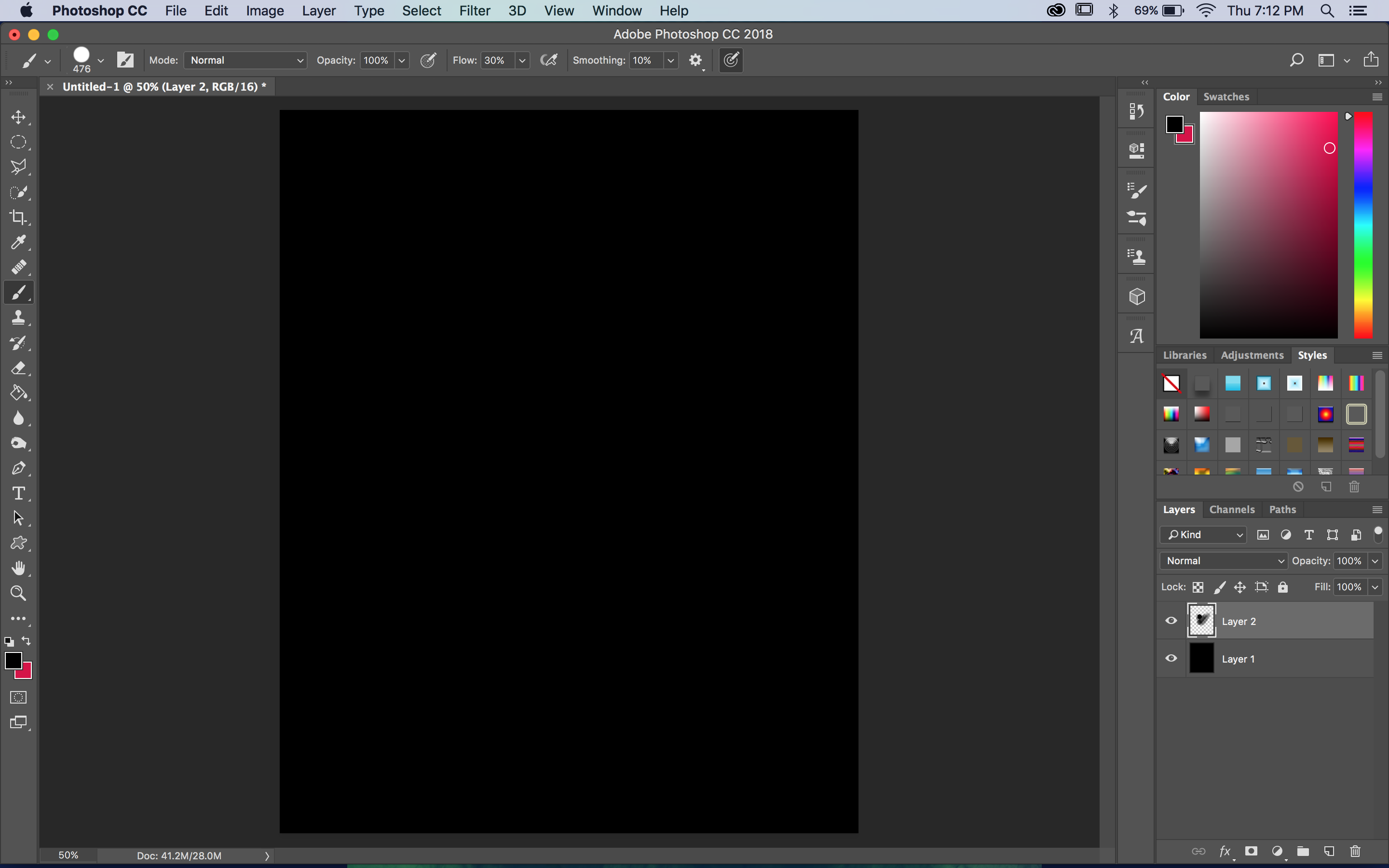Open the Edit Toolbar ellipsis menu
Image resolution: width=1389 pixels, height=868 pixels.
point(18,619)
